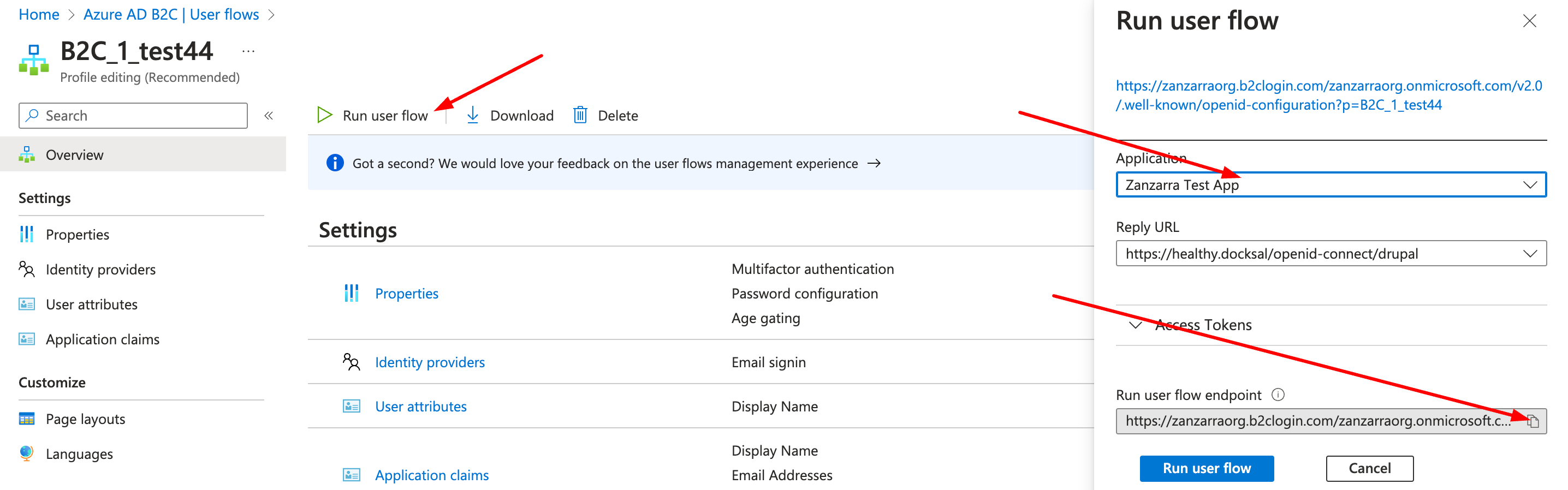This screenshot has height=490, width=1568.
Task: Click Application claims icon in Settings table
Action: [x=351, y=475]
